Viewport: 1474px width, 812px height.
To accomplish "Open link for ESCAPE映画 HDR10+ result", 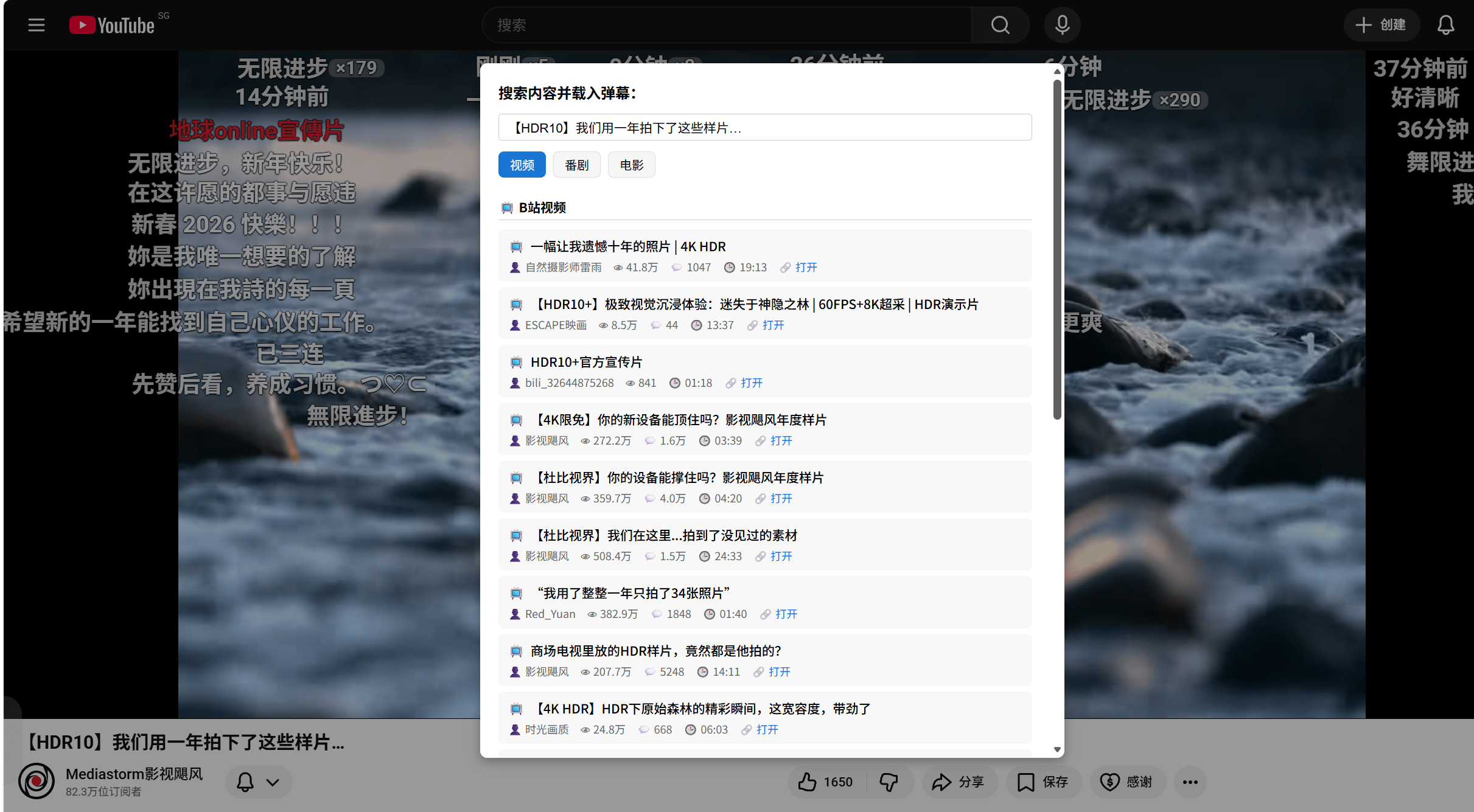I will [x=773, y=325].
